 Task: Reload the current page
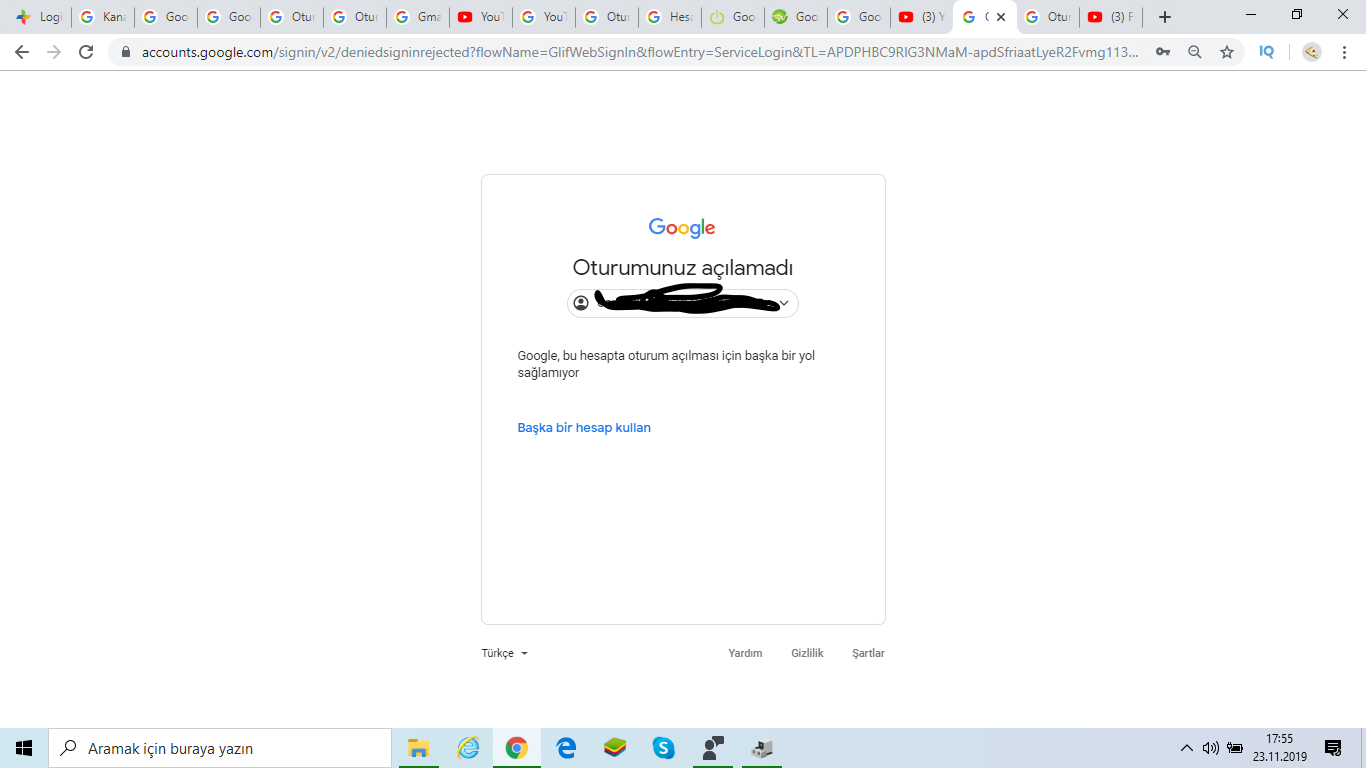click(86, 52)
